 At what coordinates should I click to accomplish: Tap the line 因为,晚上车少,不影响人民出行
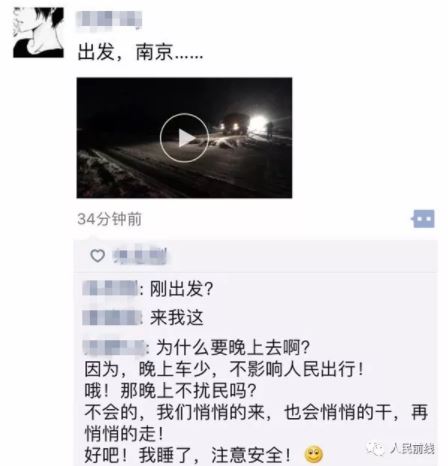coord(224,369)
